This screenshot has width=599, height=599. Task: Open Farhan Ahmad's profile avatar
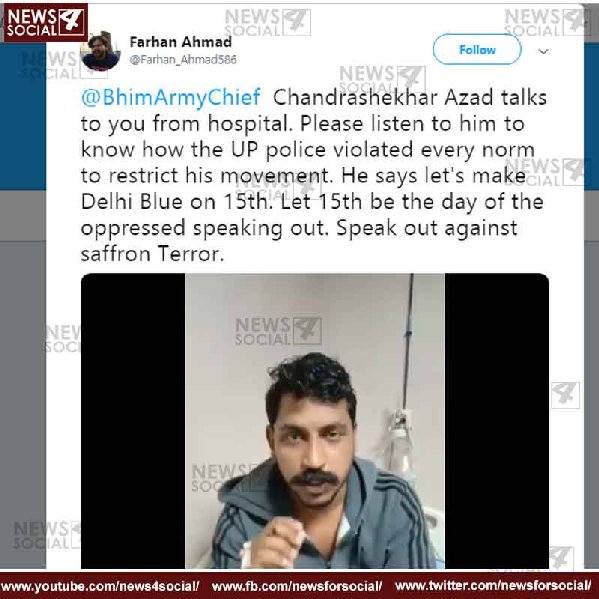pos(100,51)
